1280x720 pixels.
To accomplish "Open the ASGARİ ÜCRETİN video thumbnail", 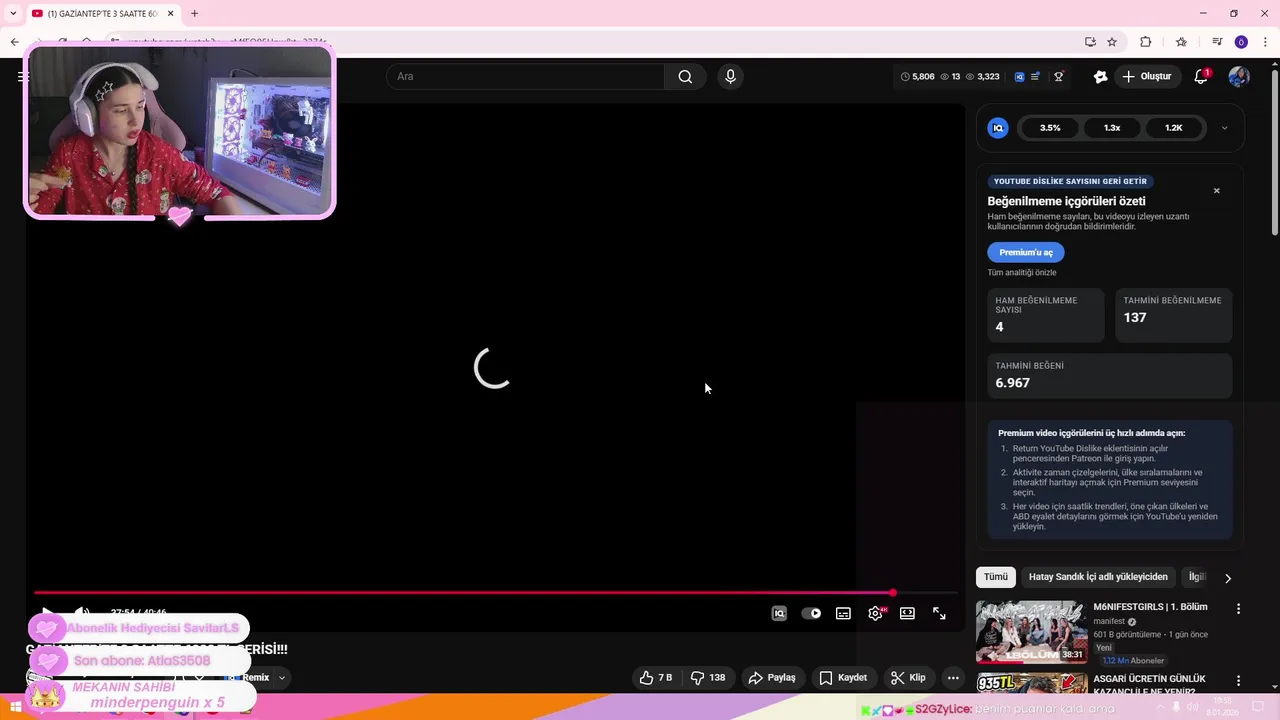I will (1031, 683).
